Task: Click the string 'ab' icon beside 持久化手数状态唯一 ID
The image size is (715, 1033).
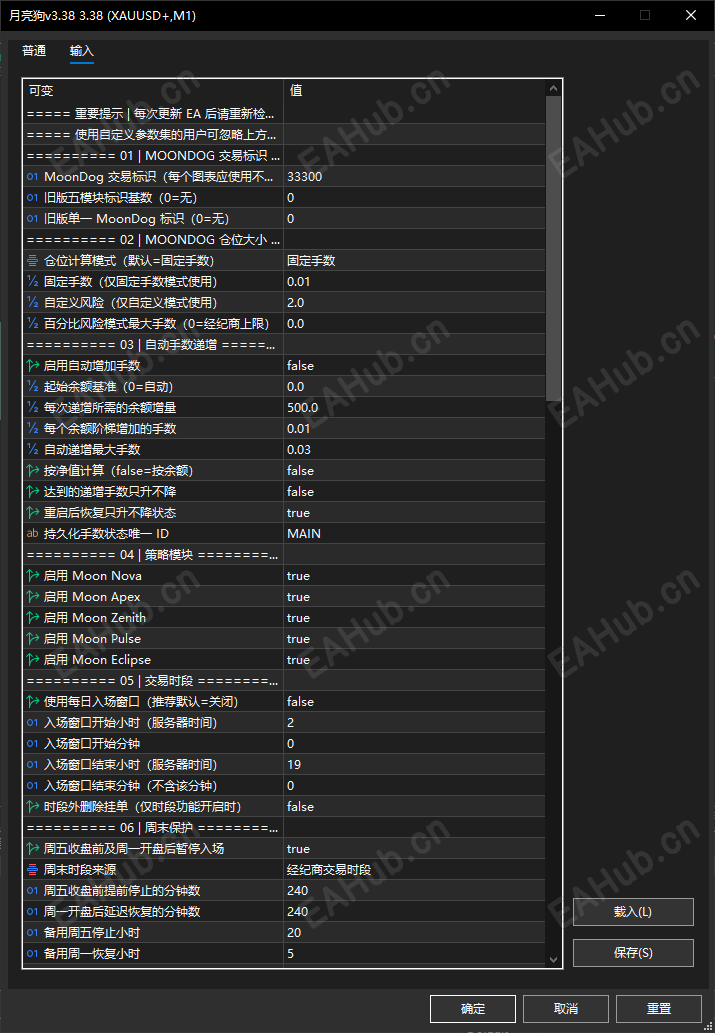Action: click(32, 534)
